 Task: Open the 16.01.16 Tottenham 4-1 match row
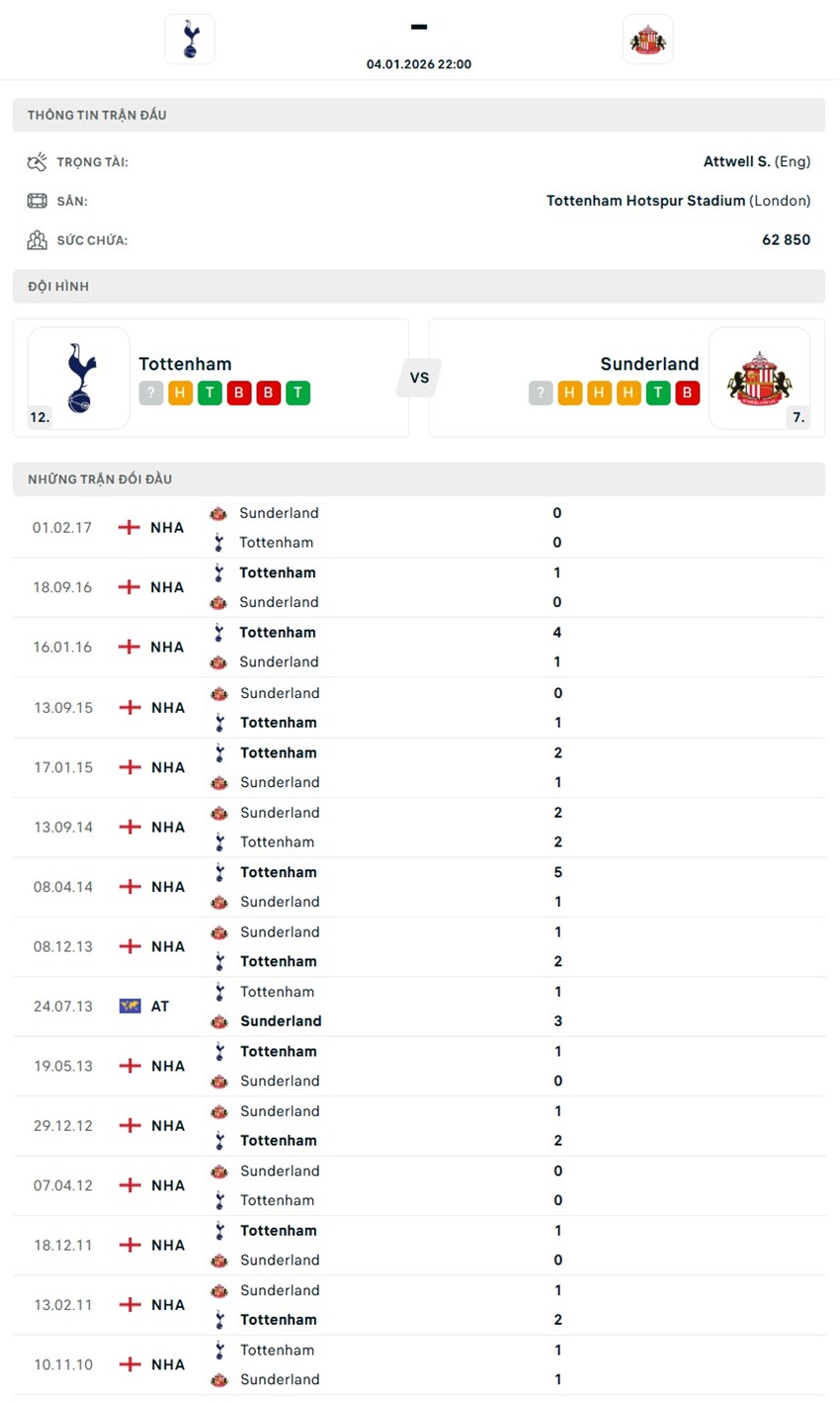click(419, 647)
